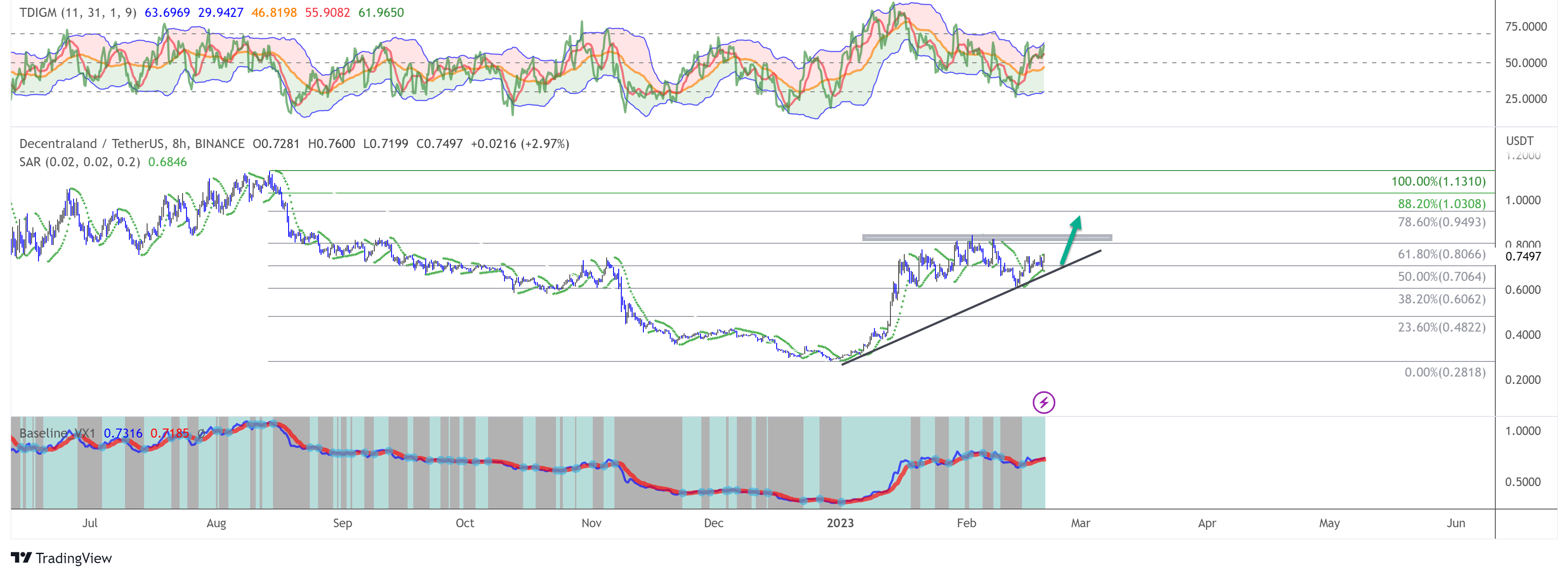Click the SAR indicator label
The image size is (1568, 577).
point(80,162)
